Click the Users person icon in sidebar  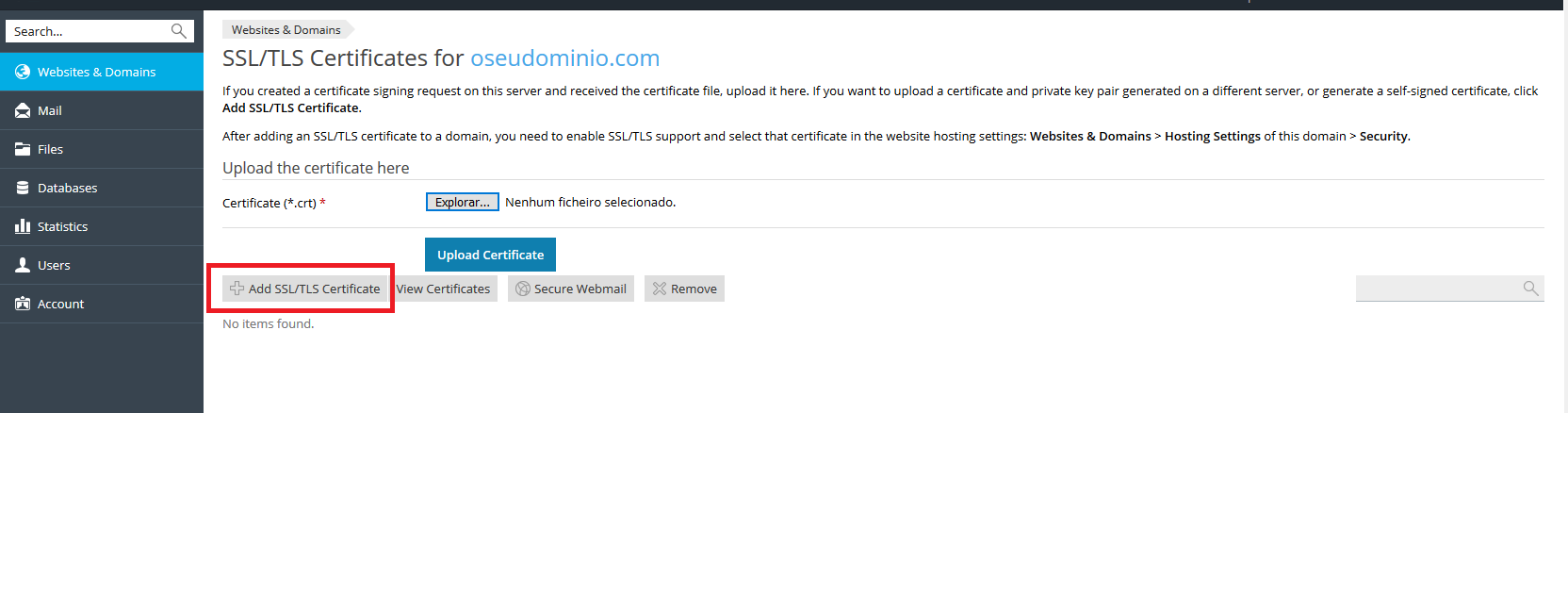[x=23, y=265]
